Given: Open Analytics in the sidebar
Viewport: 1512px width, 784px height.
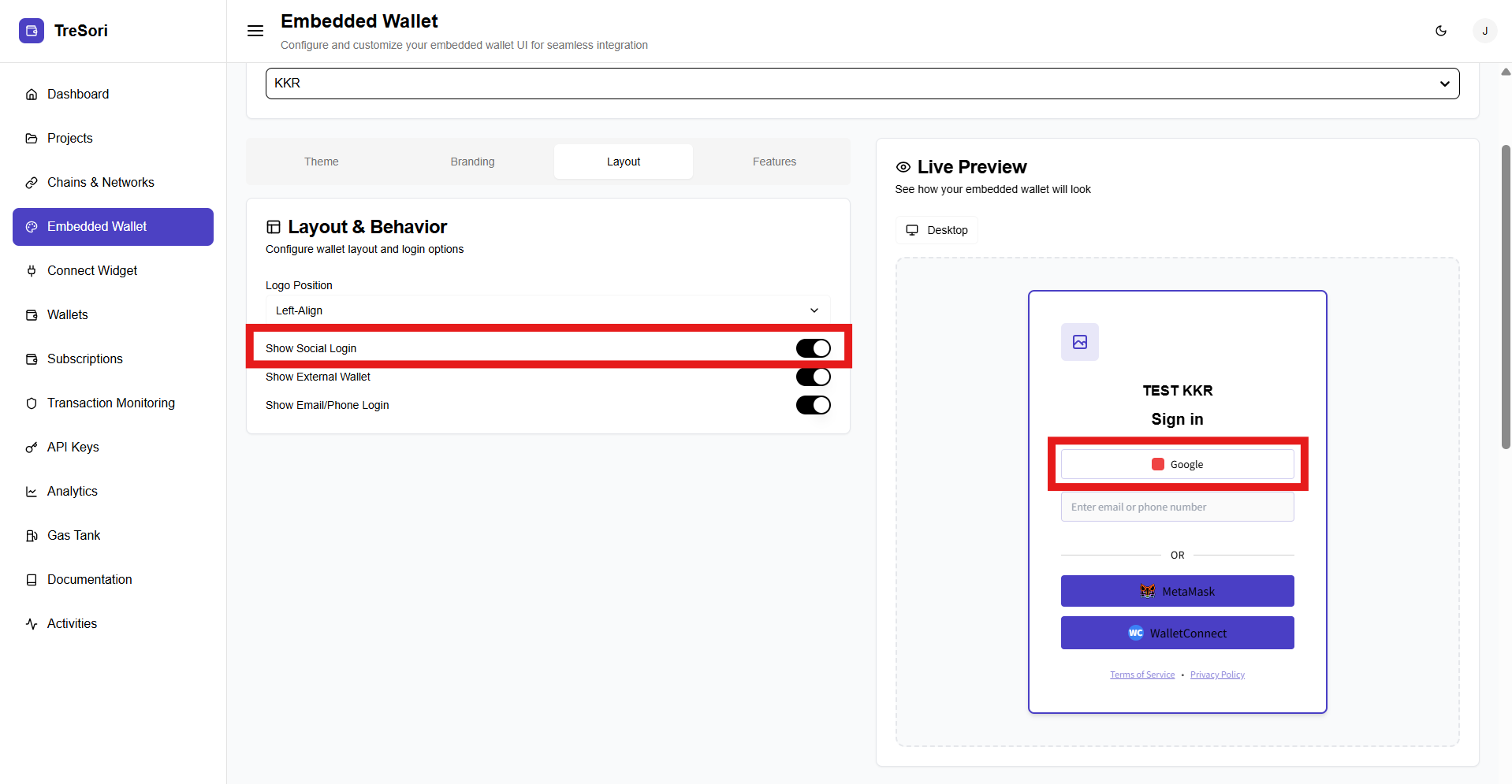Looking at the screenshot, I should tap(72, 491).
